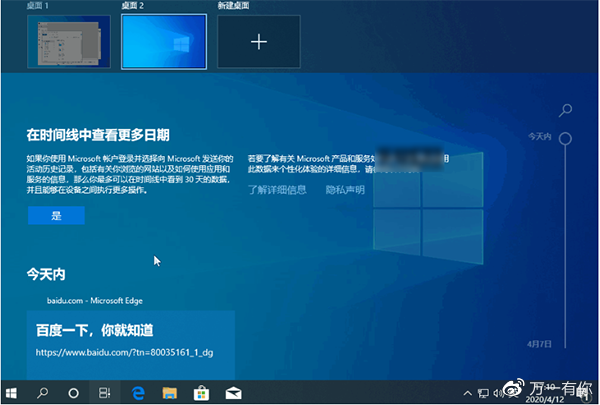The width and height of the screenshot is (600, 405).
Task: Switch to the 桌面 1 desktop thumbnail
Action: [x=70, y=43]
